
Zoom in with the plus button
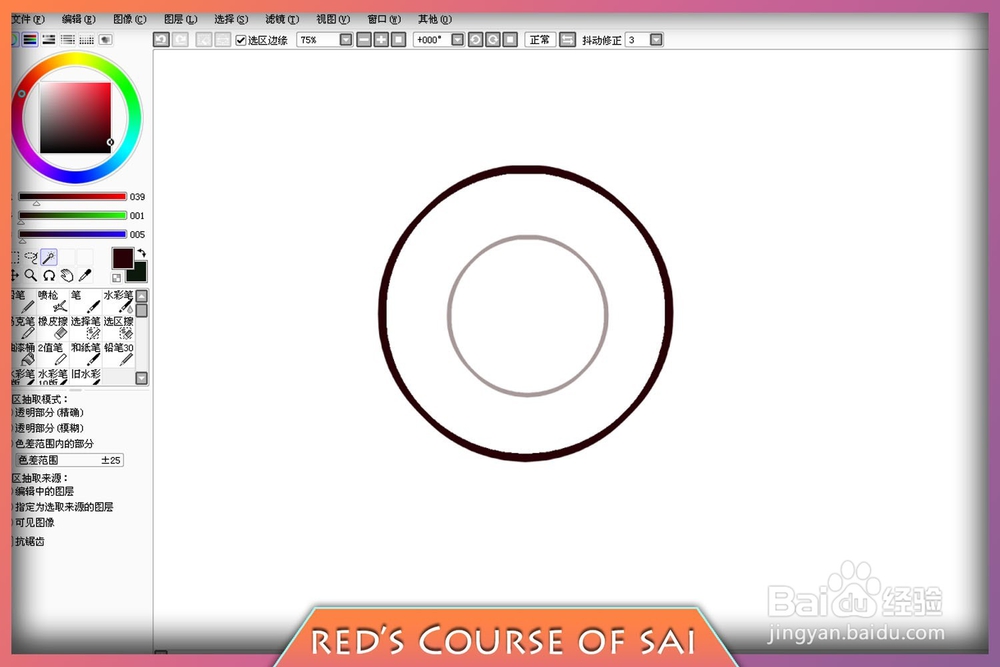[381, 40]
